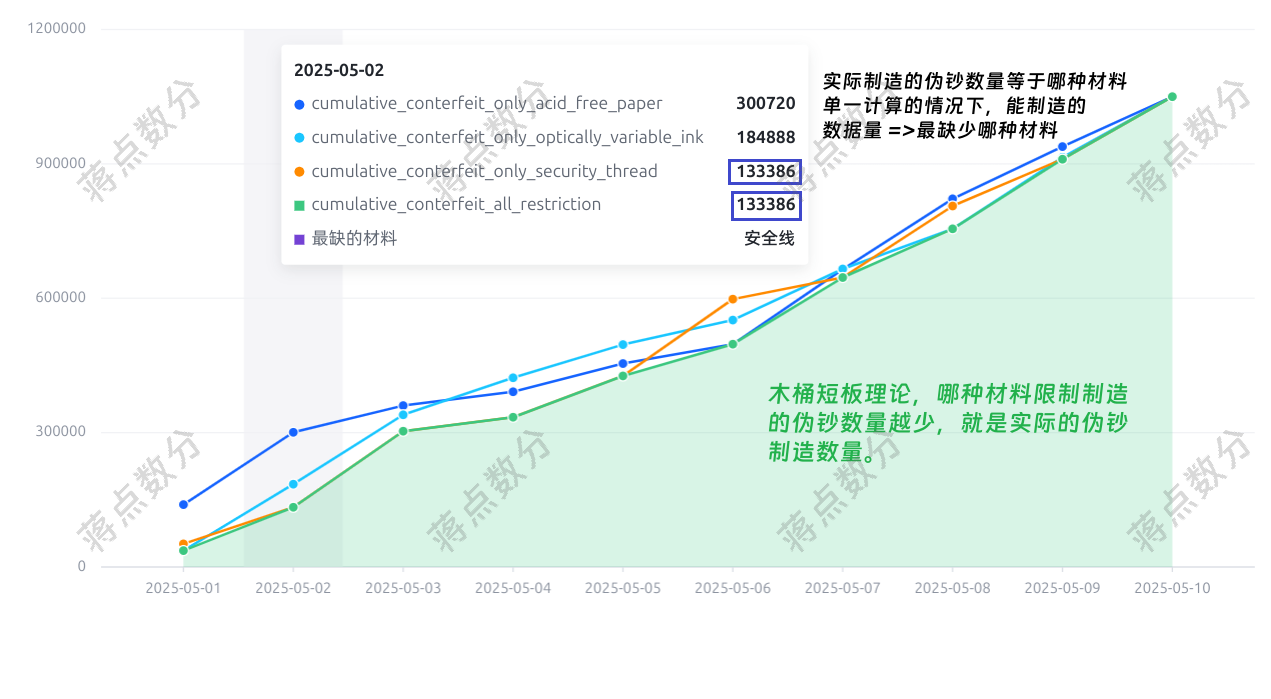Click the purple 最缺的材料 legend marker
Screen dimensions: 1271x699
click(299, 239)
